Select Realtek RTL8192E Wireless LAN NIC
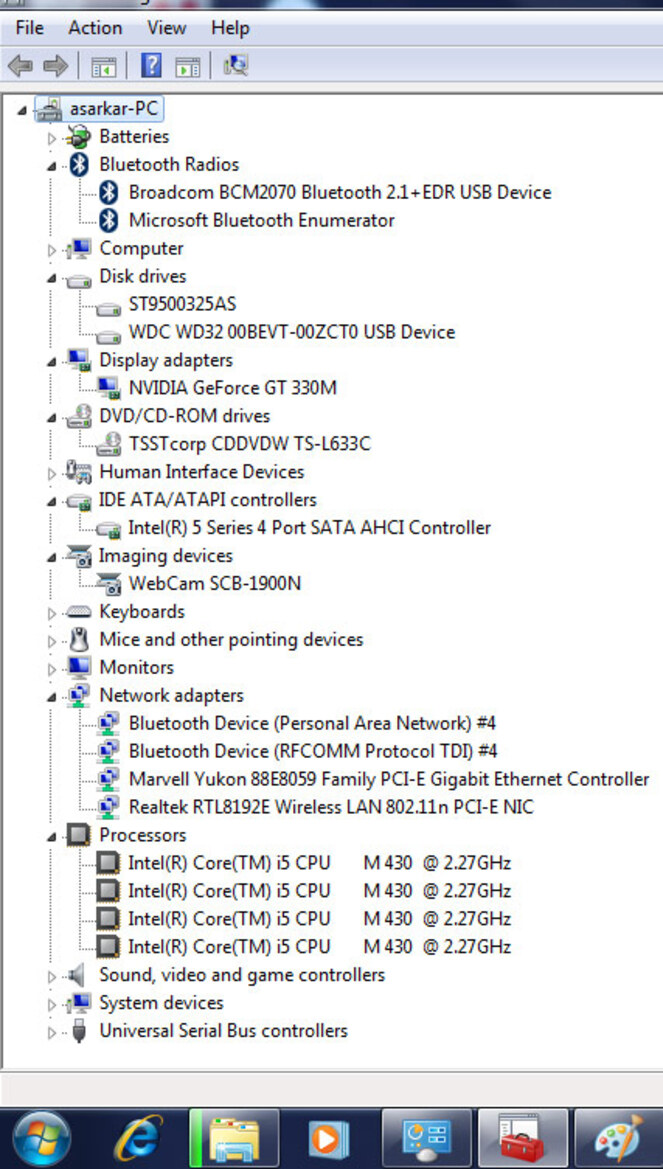663x1169 pixels. tap(331, 807)
